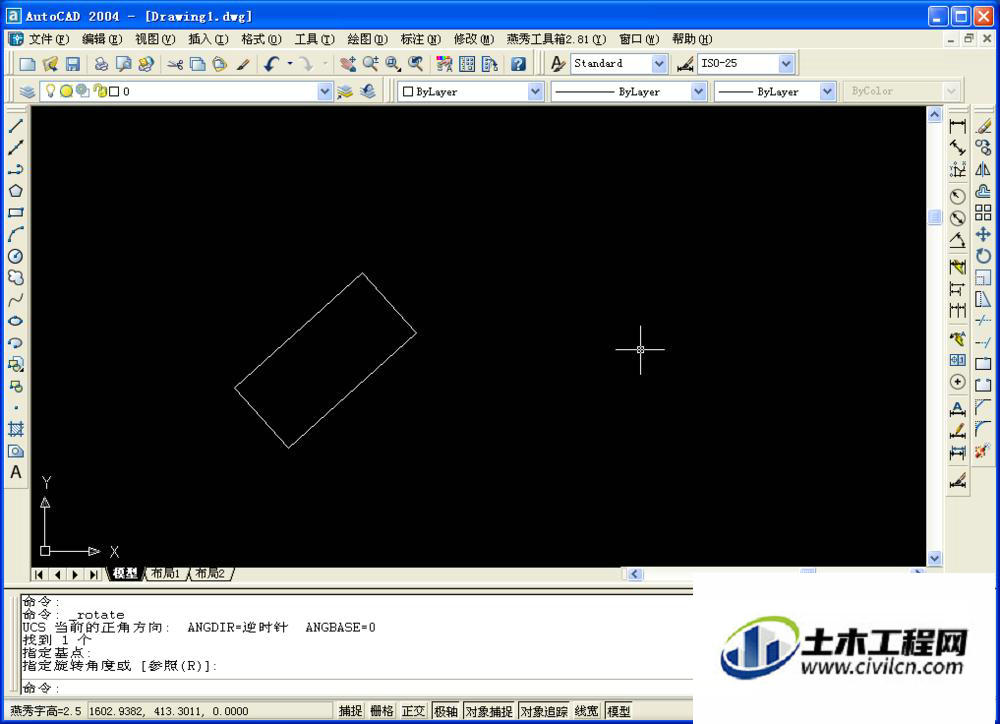
Task: Open the 编辑(E) menu
Action: tap(101, 40)
